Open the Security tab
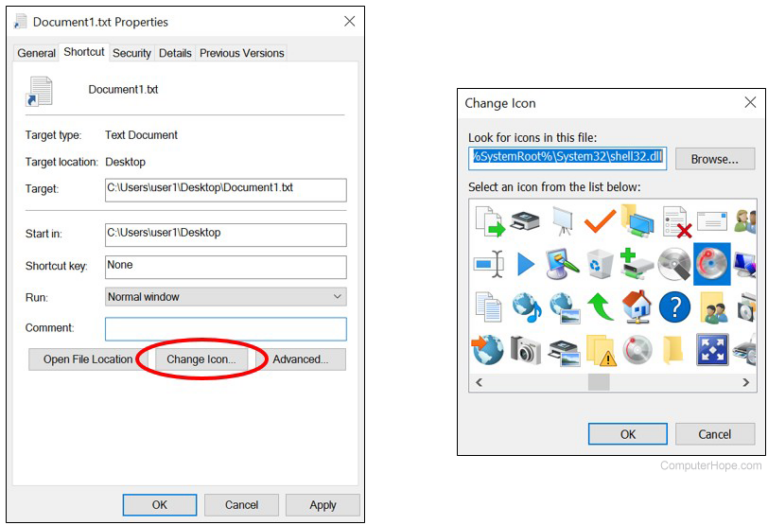 coord(132,53)
